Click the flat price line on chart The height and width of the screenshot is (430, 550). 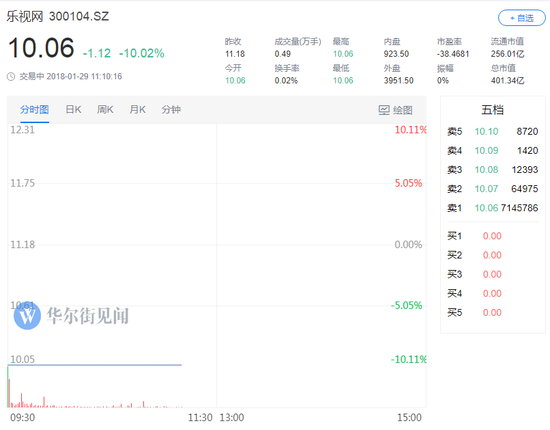point(94,365)
